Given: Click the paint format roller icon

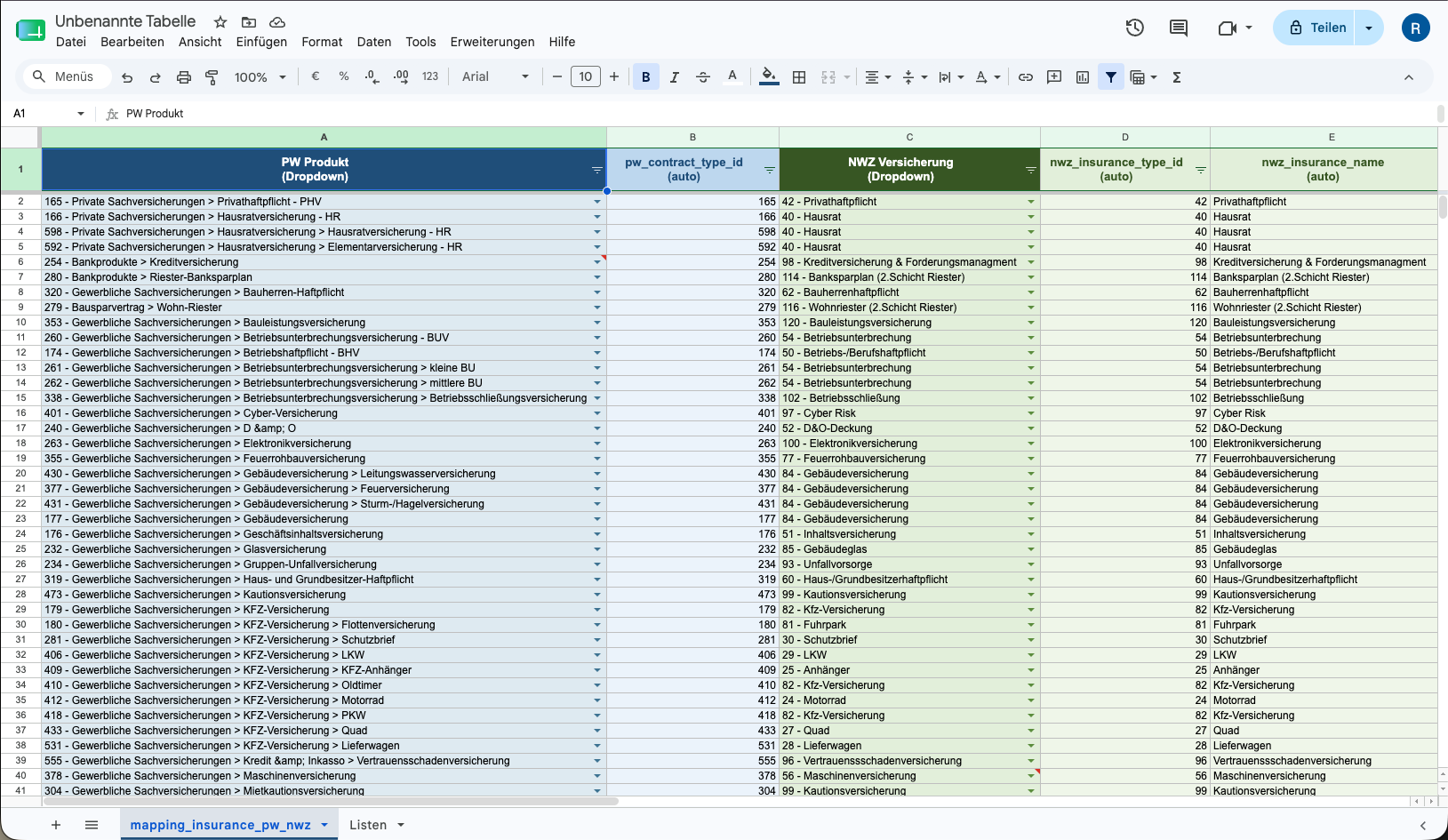Looking at the screenshot, I should click(212, 77).
